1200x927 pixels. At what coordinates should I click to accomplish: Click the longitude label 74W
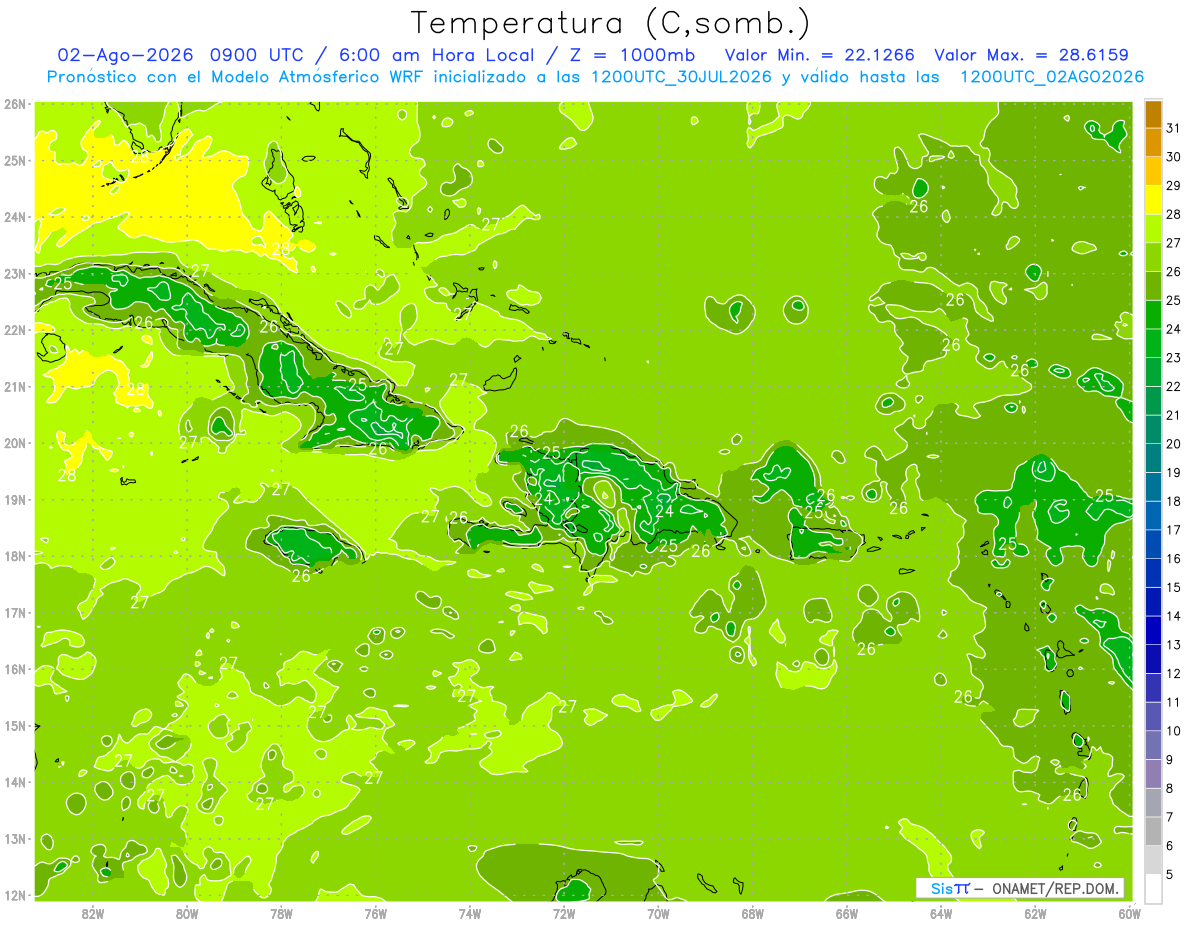coord(470,913)
